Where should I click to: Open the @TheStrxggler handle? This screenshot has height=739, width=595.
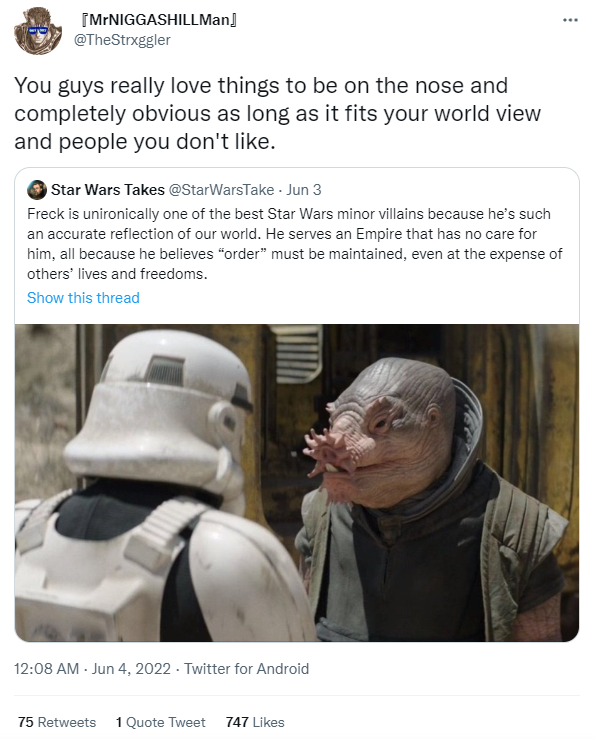tap(122, 40)
